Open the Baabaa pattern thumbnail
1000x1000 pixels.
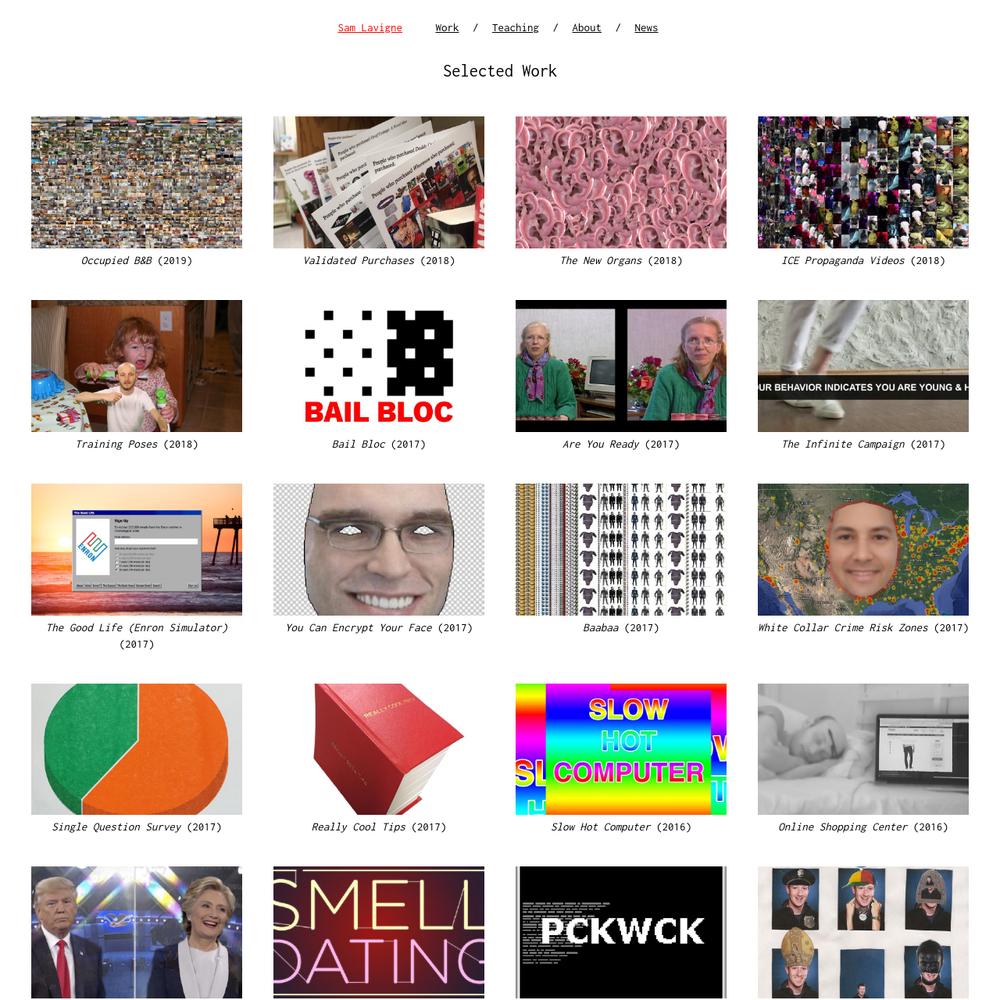621,550
